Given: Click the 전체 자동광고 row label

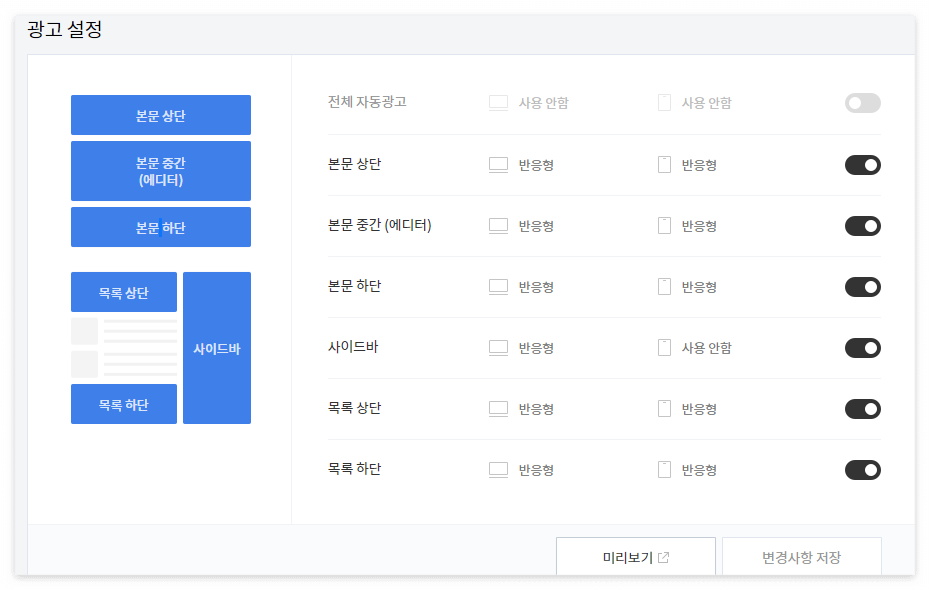Looking at the screenshot, I should tap(367, 102).
